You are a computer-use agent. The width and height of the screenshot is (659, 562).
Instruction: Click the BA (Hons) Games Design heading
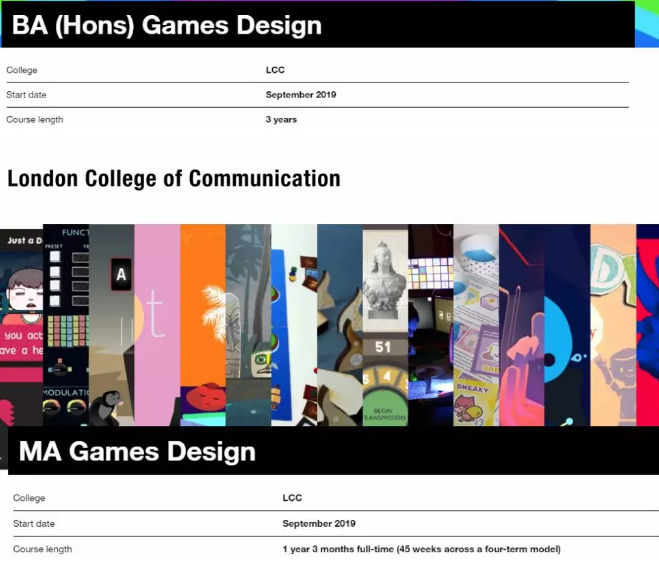point(166,25)
